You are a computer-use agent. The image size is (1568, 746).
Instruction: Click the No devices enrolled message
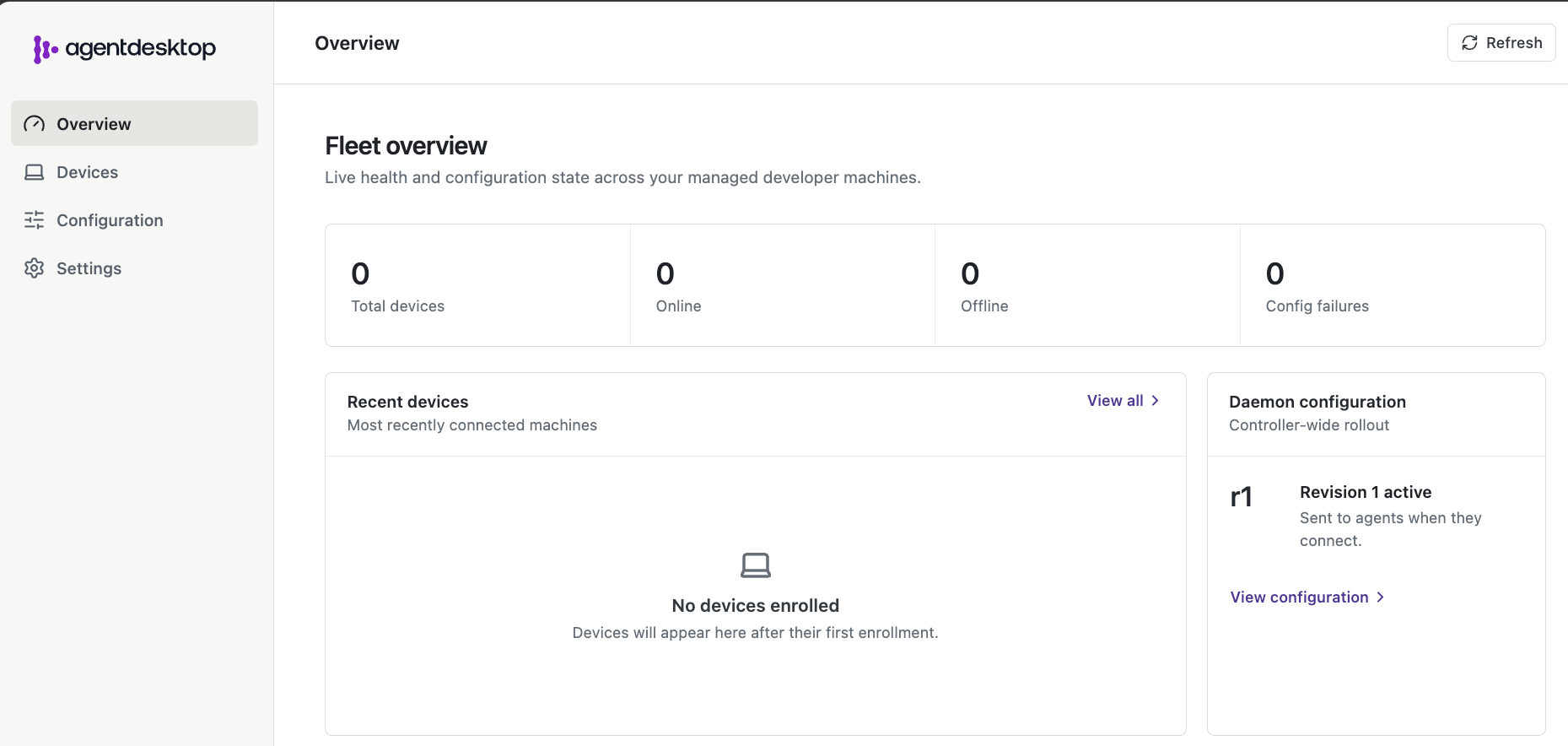point(756,606)
